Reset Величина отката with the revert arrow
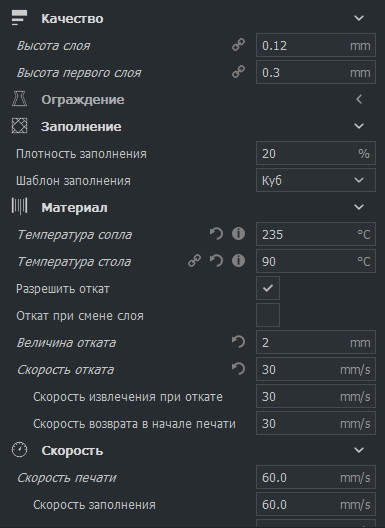The width and height of the screenshot is (385, 528). coord(238,342)
